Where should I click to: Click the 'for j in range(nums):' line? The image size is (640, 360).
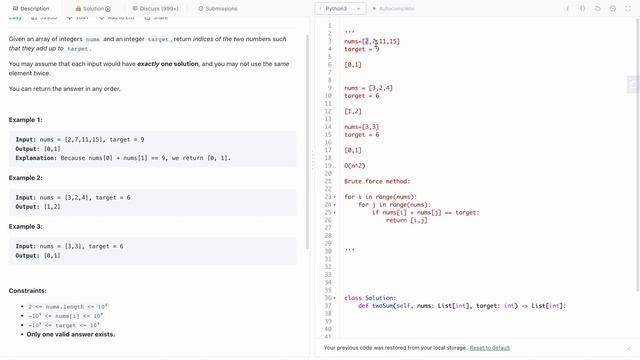click(x=394, y=205)
